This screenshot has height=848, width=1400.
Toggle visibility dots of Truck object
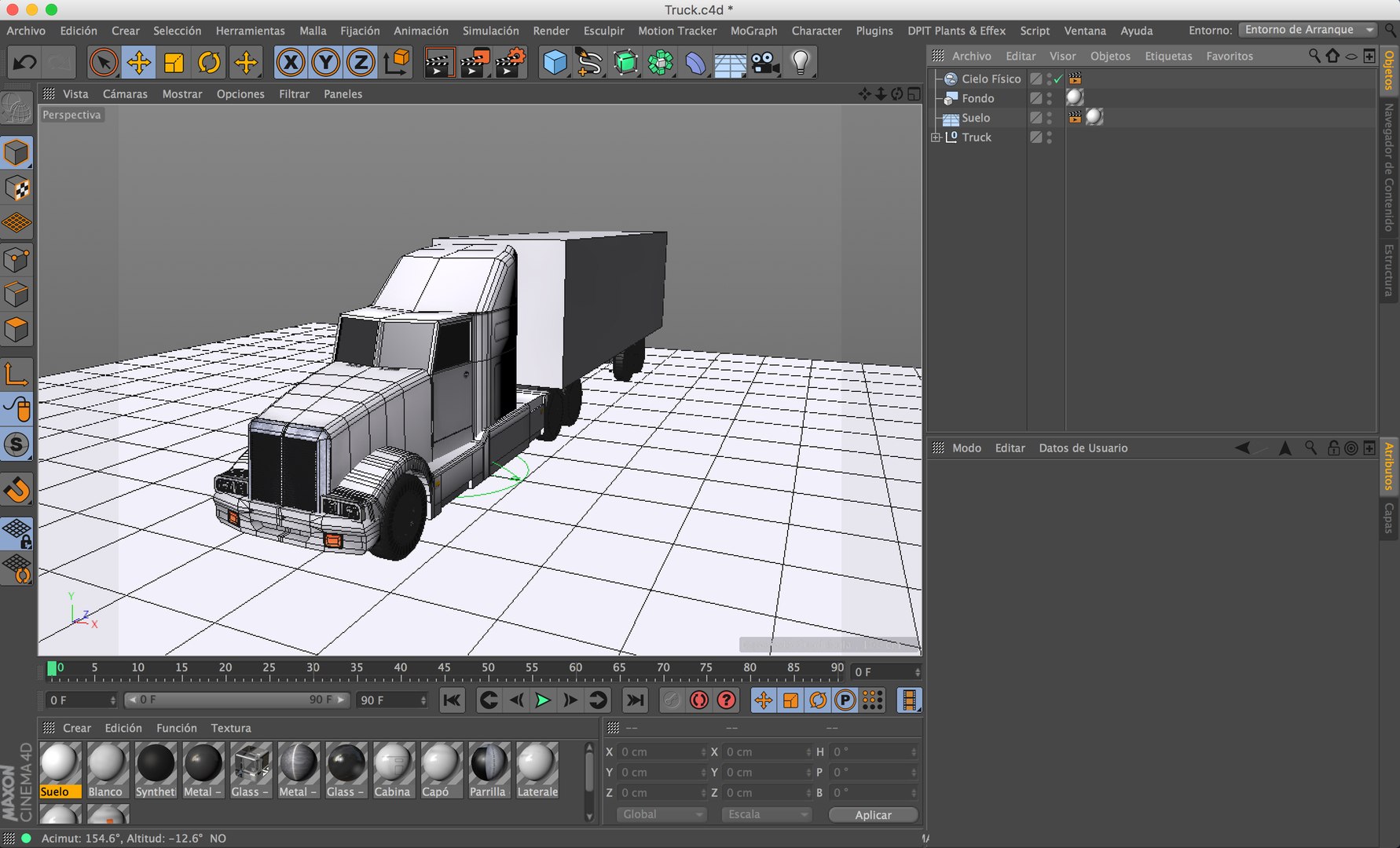[x=1050, y=137]
